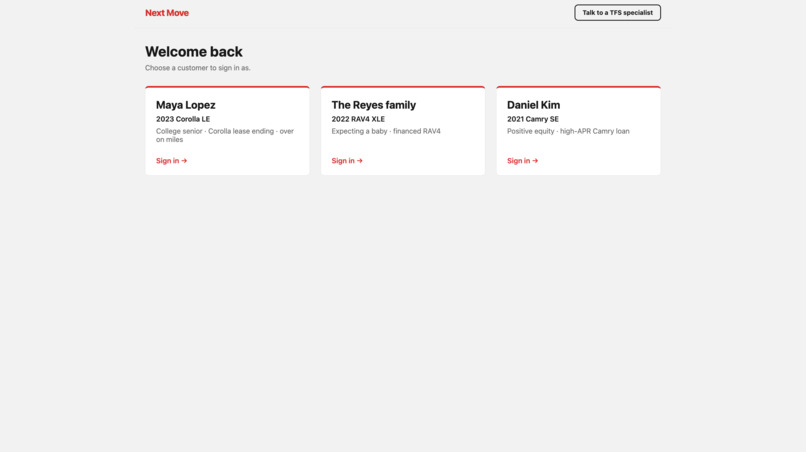Viewport: 806px width, 452px height.
Task: Click the 2021 Camry SE text
Action: (533, 119)
